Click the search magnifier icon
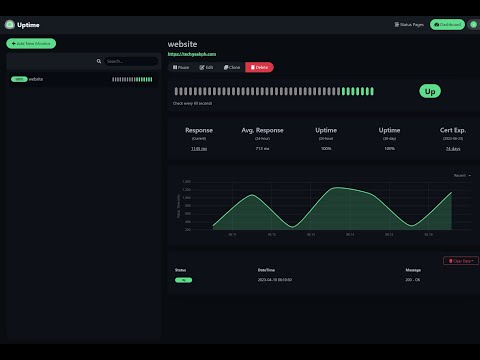Screen dimensions: 480x360 point(99,61)
